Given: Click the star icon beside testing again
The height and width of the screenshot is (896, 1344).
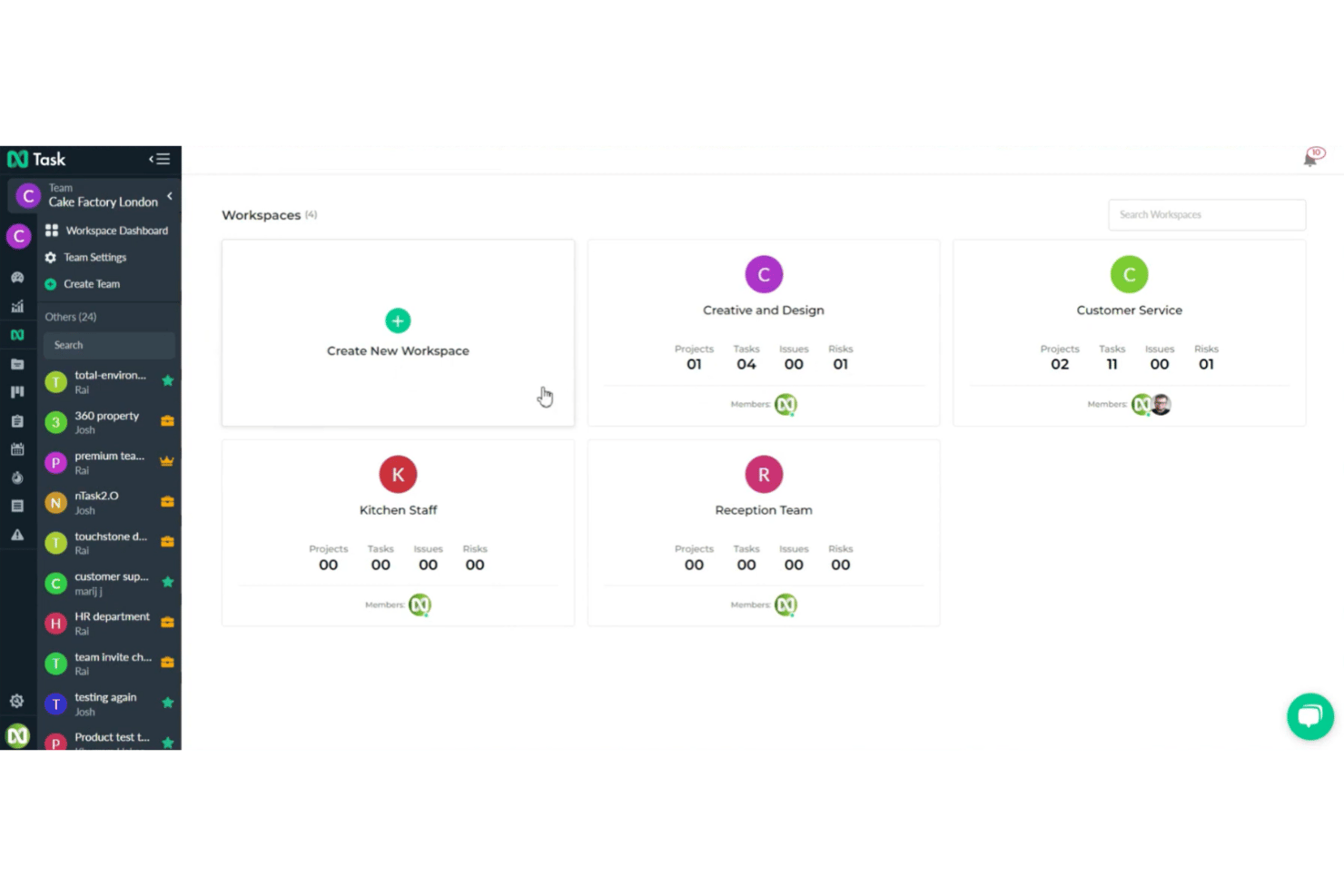Looking at the screenshot, I should pyautogui.click(x=167, y=703).
